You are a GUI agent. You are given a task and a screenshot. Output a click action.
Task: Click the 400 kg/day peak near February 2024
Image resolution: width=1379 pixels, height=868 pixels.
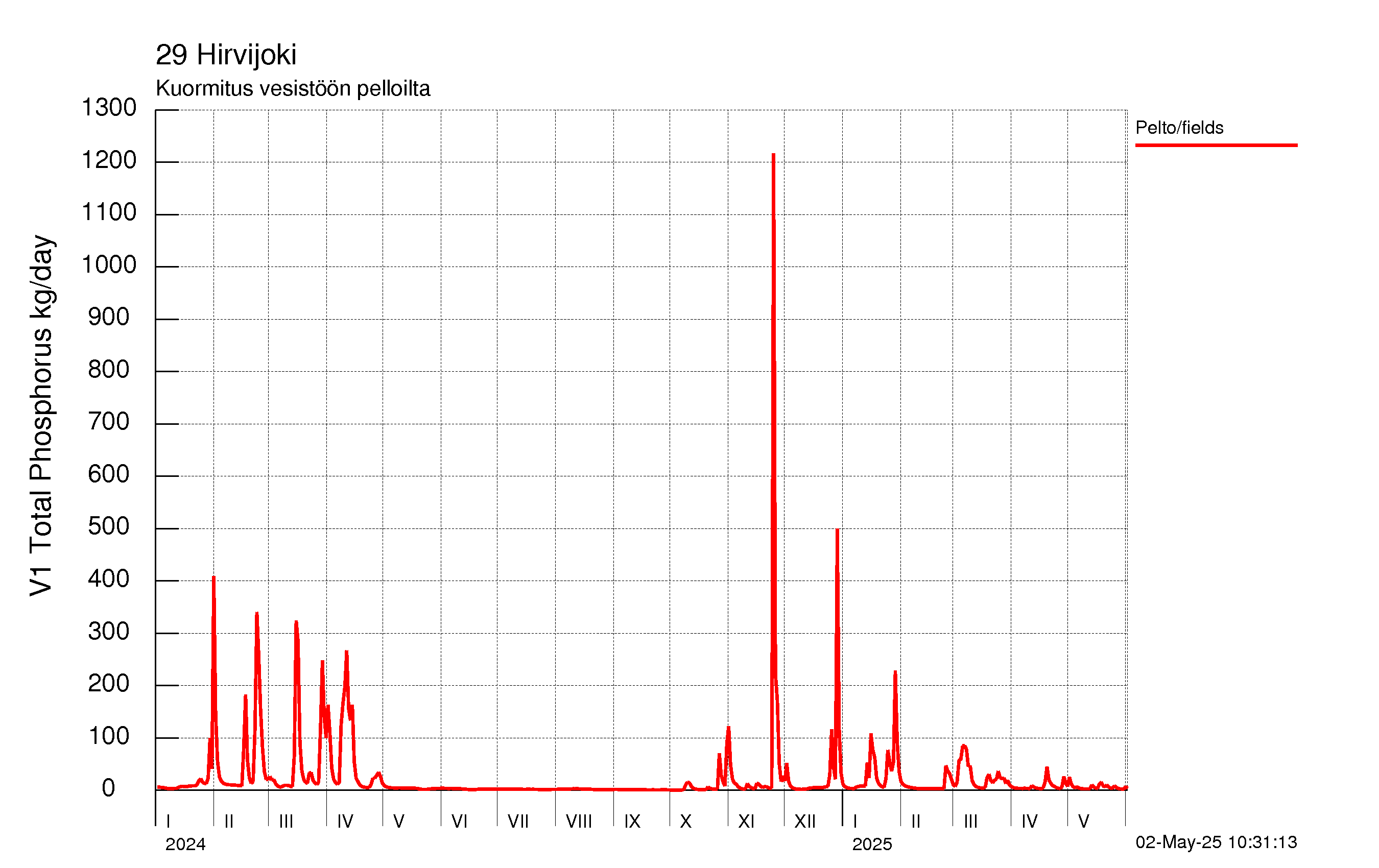coord(213,577)
